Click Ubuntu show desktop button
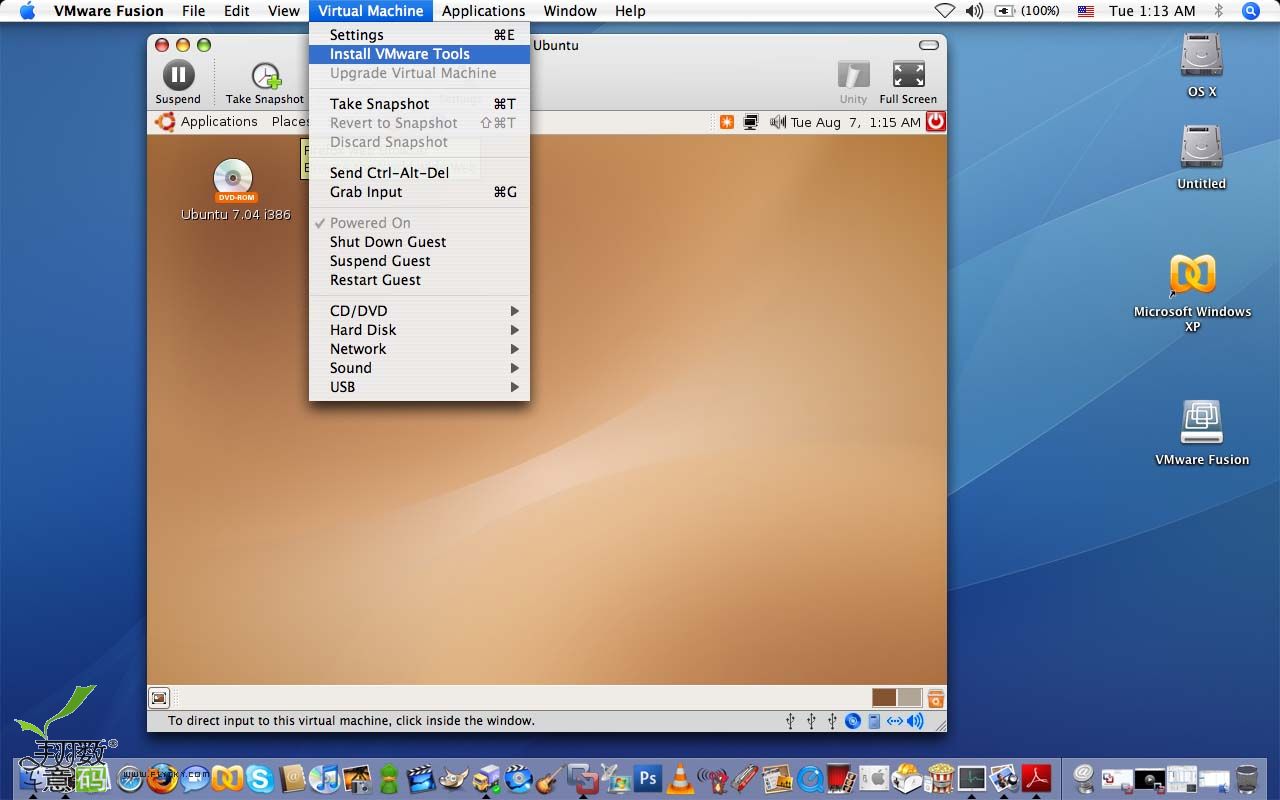 pos(159,698)
